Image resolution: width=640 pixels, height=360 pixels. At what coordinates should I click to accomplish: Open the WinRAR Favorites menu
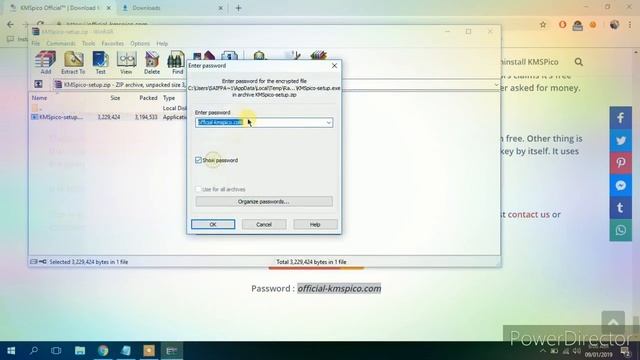(113, 43)
